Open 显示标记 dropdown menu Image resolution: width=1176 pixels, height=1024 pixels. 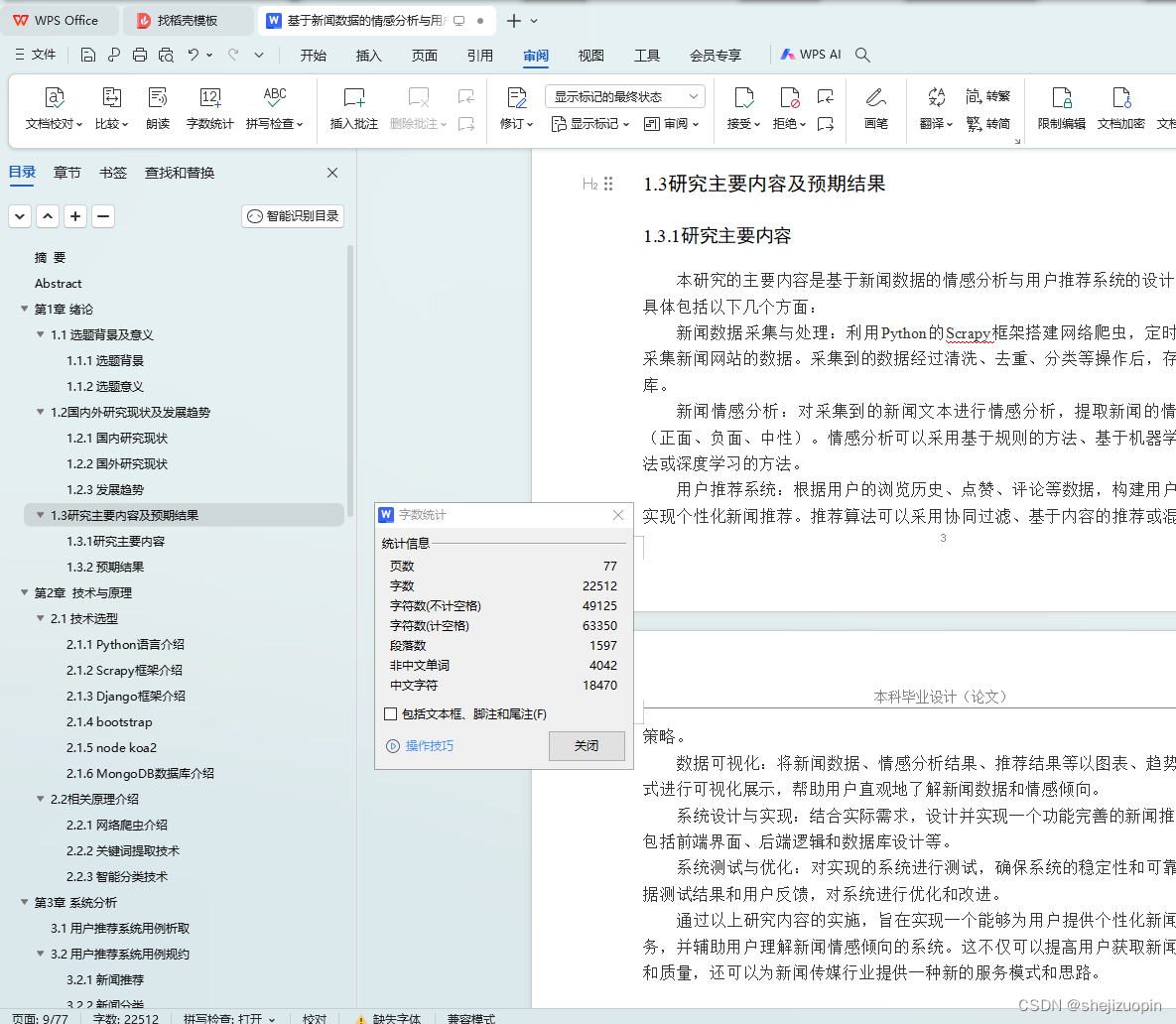pos(590,124)
